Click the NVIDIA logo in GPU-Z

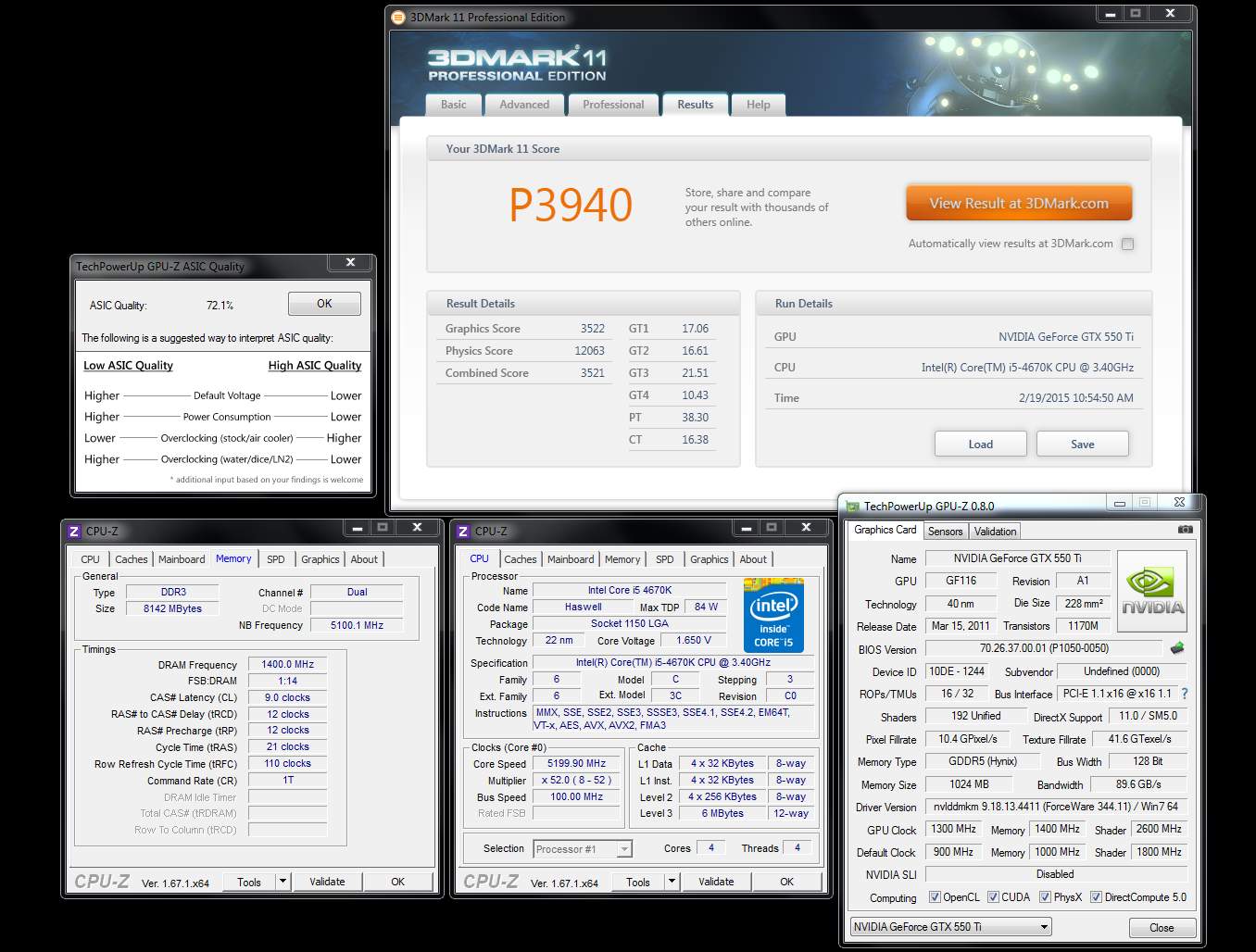(1152, 593)
